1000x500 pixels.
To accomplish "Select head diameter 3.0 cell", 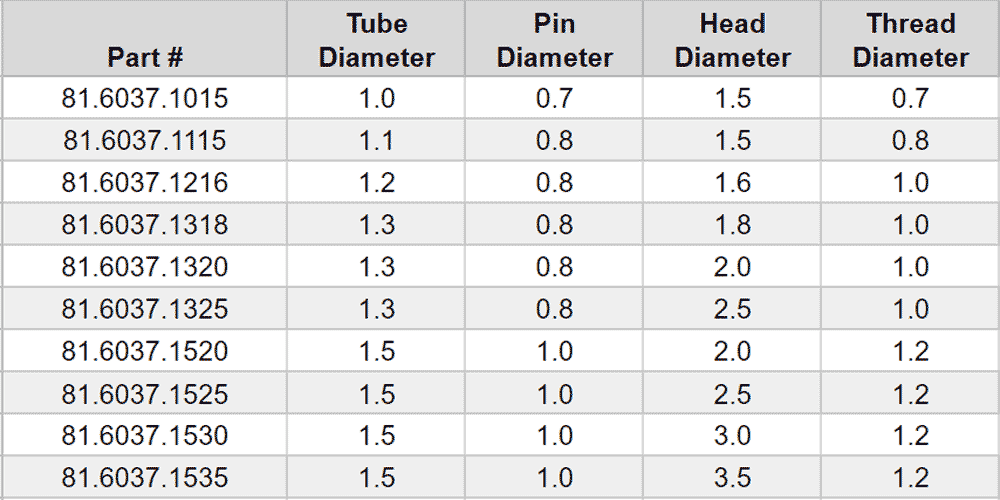I will 732,434.
